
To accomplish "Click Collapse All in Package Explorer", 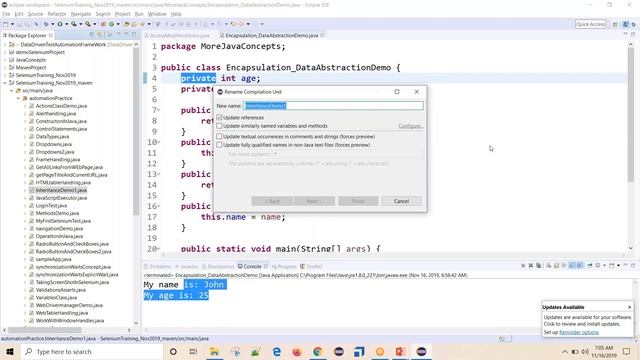I will 92,35.
